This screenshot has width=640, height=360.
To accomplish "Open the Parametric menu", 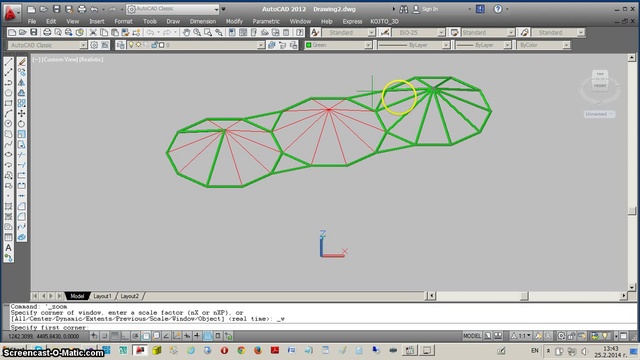I will 266,21.
